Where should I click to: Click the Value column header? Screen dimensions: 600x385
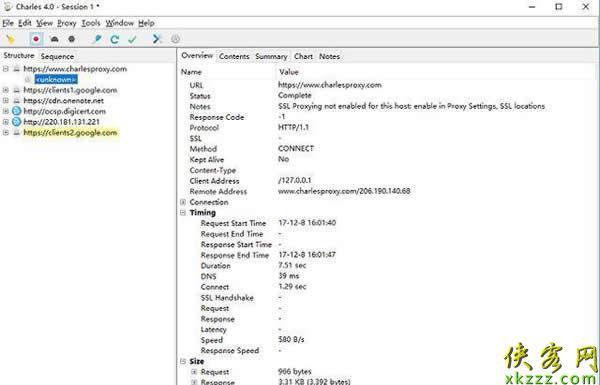[289, 72]
